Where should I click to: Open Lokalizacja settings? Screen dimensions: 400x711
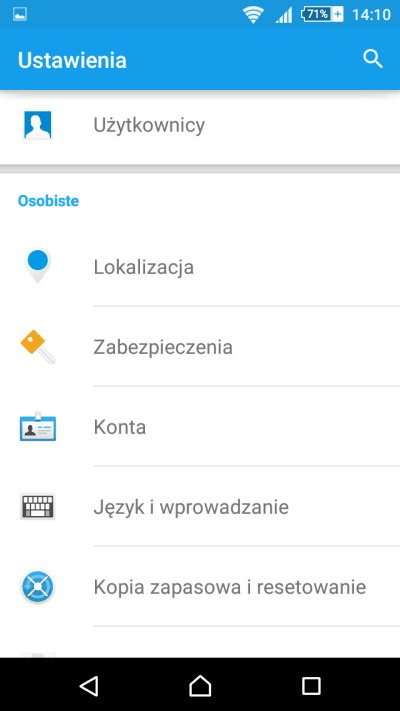pyautogui.click(x=200, y=267)
